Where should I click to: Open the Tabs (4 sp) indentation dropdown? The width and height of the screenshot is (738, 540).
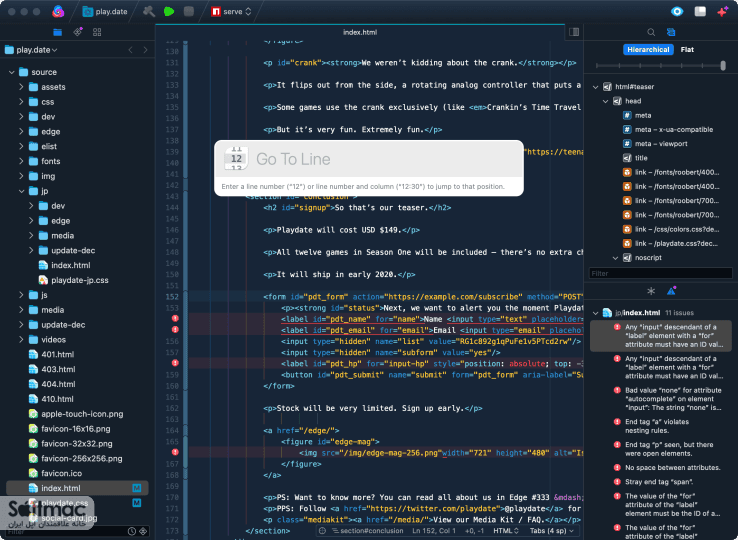552,531
